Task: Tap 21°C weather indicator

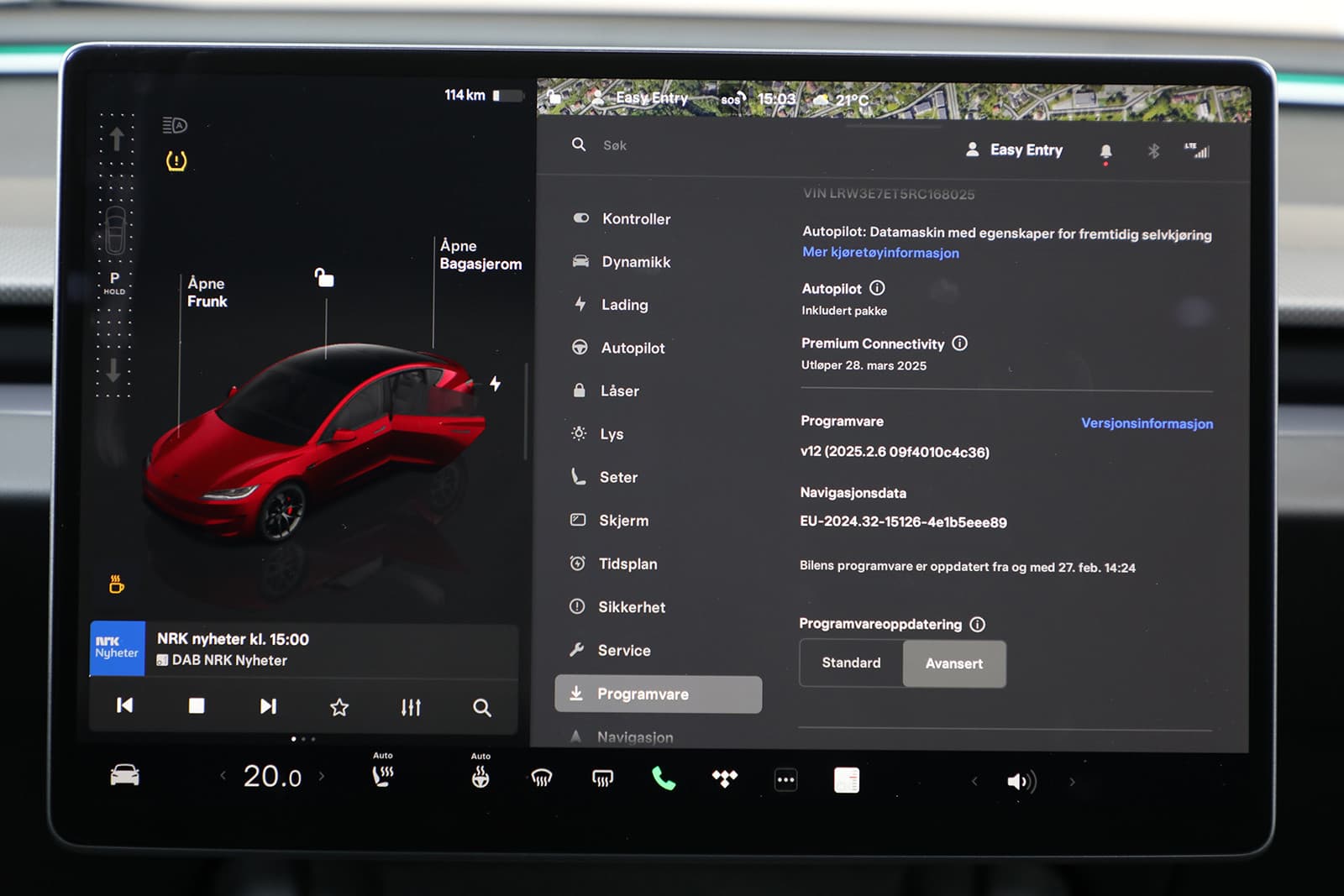Action: tap(842, 100)
